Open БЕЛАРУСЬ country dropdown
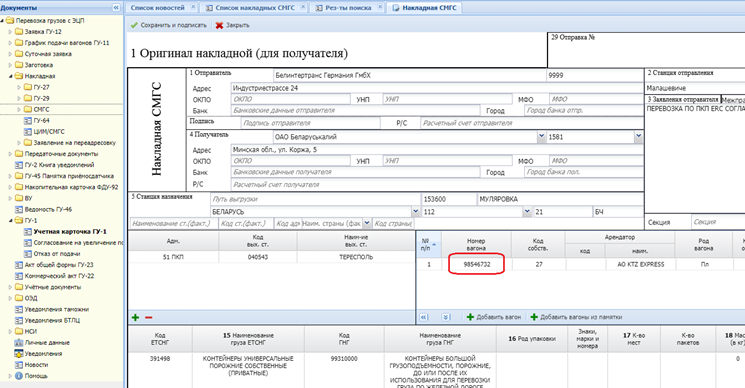The width and height of the screenshot is (745, 388). (415, 212)
